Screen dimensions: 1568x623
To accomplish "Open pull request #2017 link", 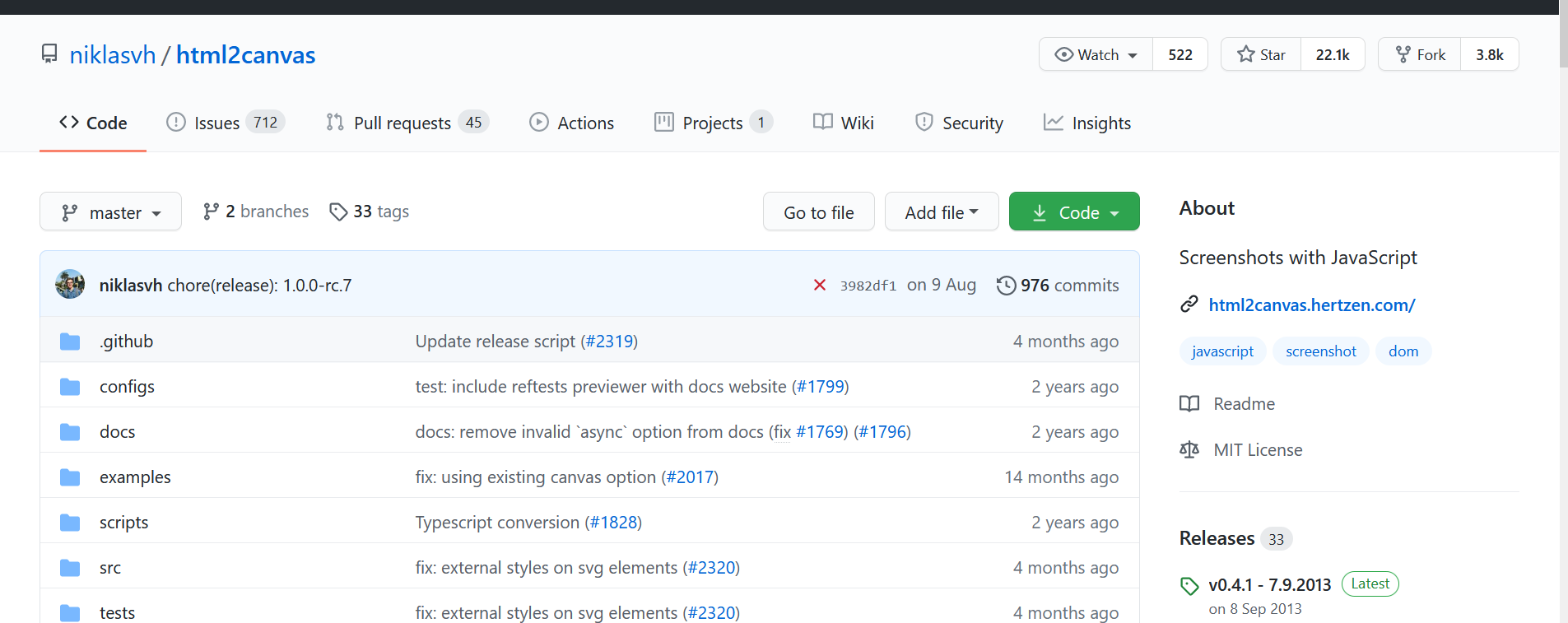I will click(690, 477).
